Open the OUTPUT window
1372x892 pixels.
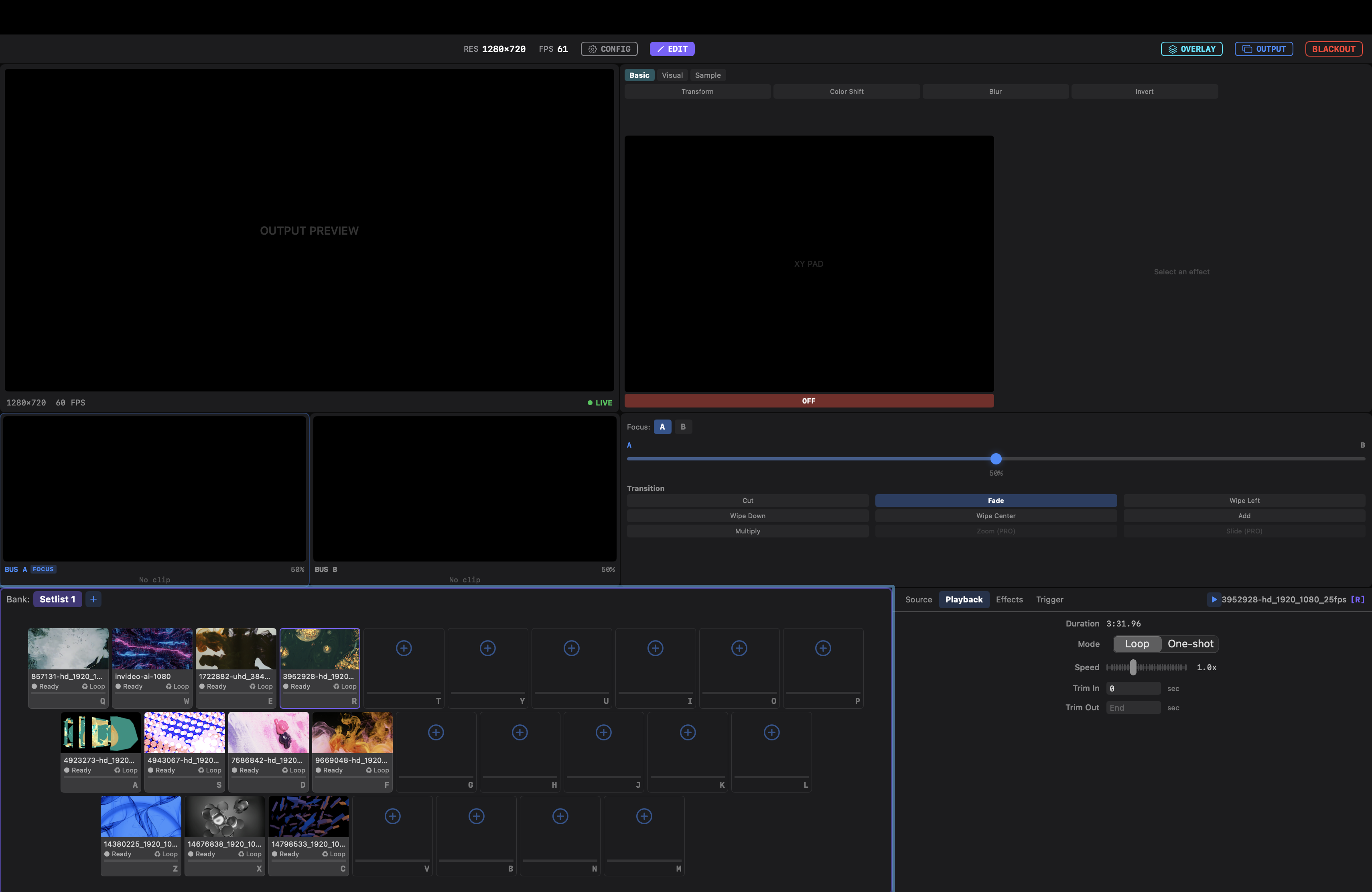point(1263,49)
